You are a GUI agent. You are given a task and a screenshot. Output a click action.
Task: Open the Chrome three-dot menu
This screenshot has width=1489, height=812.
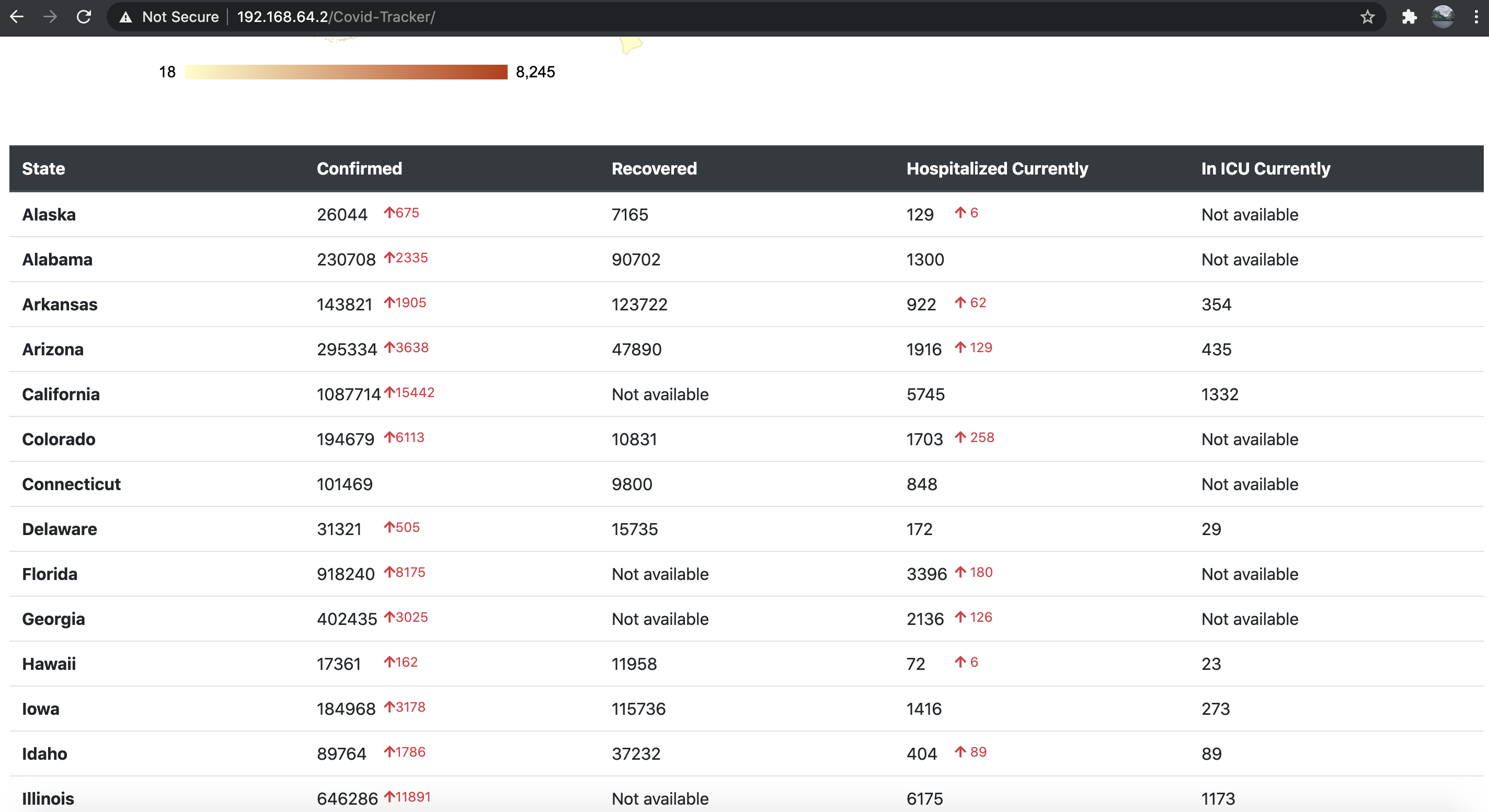(1476, 17)
